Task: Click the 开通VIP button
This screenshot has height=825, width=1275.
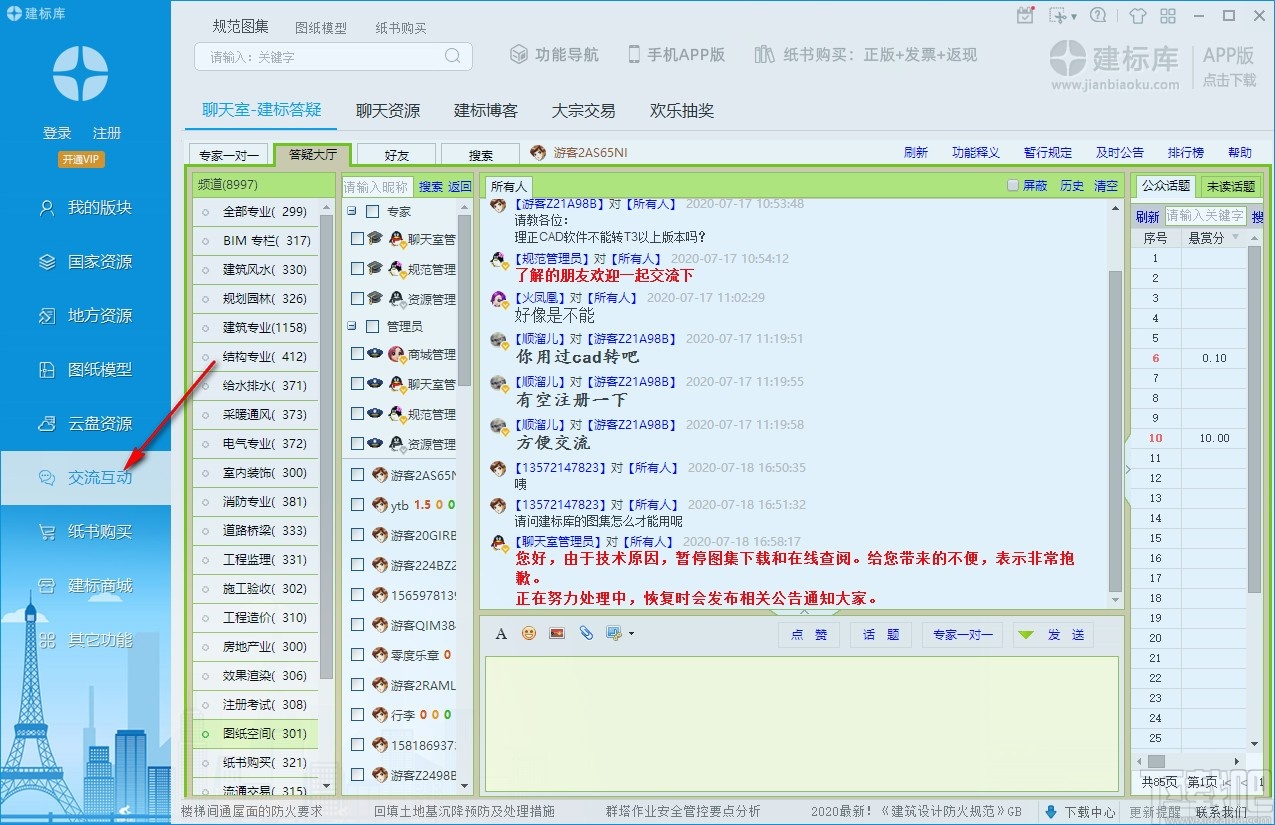Action: [x=82, y=160]
